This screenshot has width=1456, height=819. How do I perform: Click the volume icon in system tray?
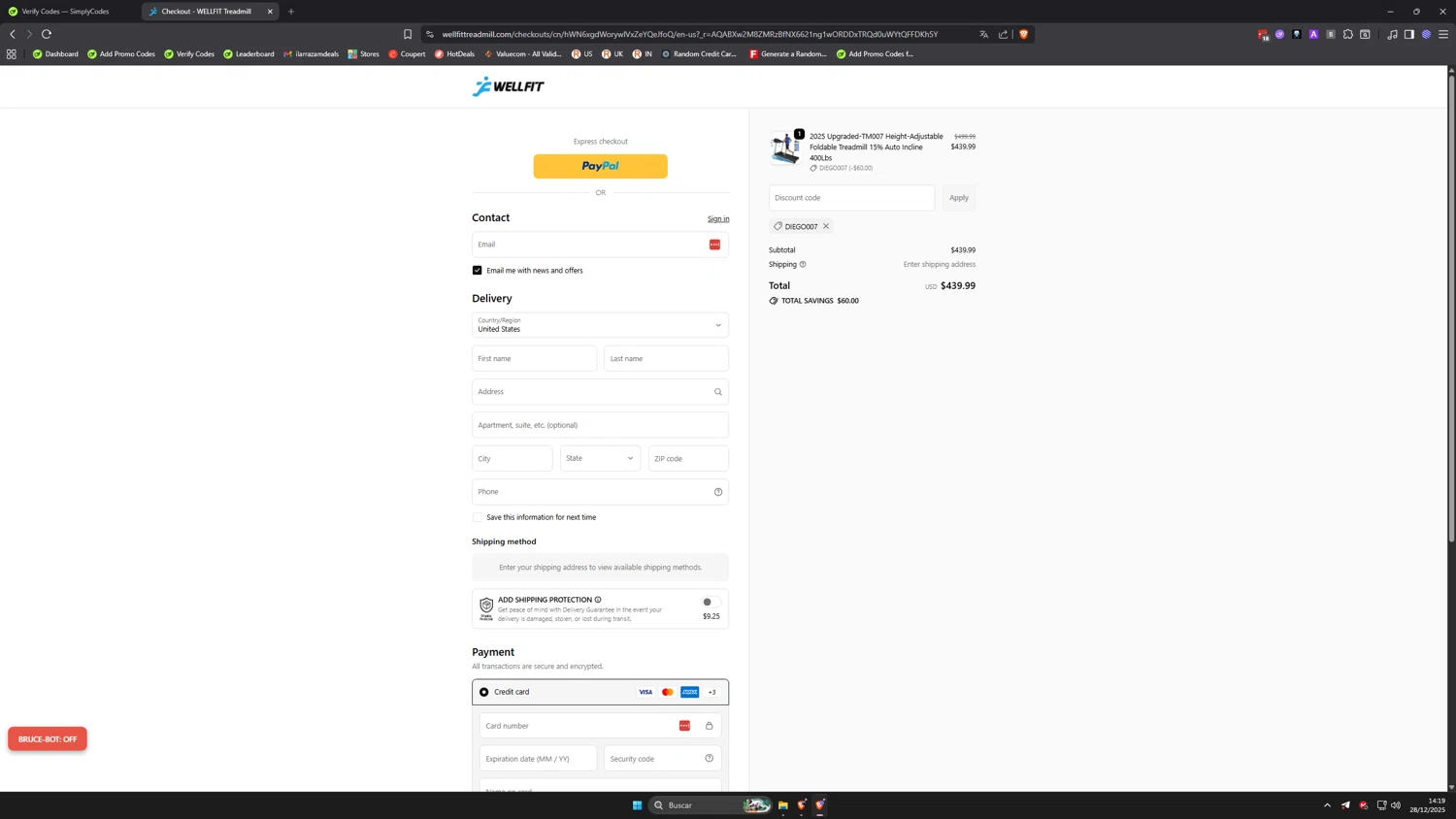pos(1396,805)
